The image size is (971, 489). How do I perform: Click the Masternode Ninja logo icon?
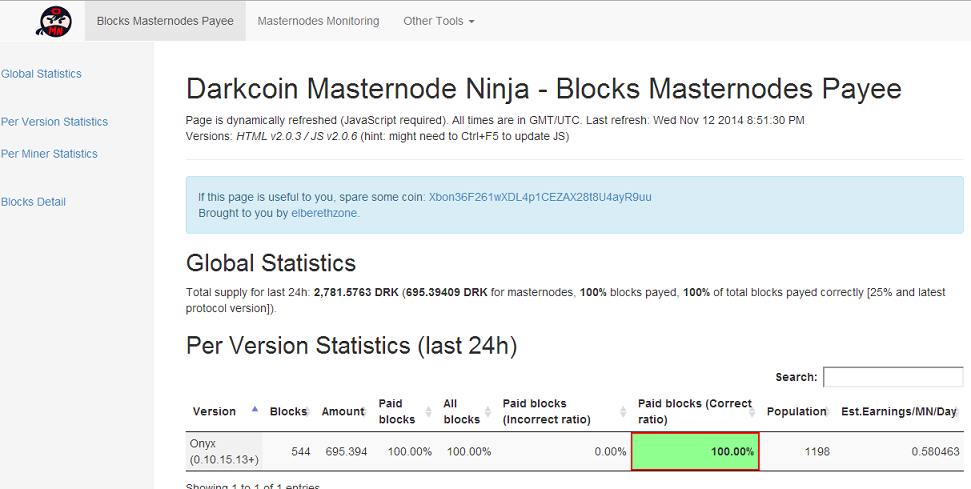pyautogui.click(x=54, y=21)
